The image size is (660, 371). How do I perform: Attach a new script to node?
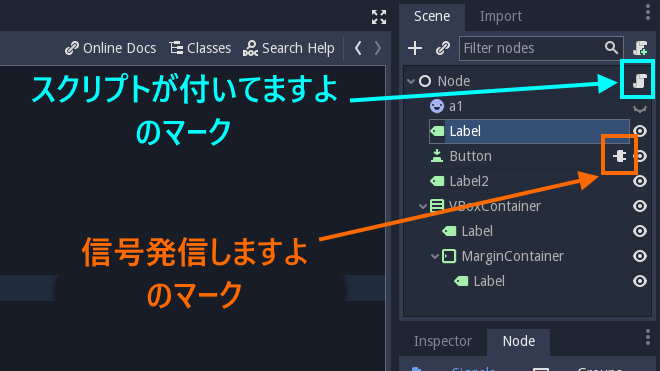(640, 48)
